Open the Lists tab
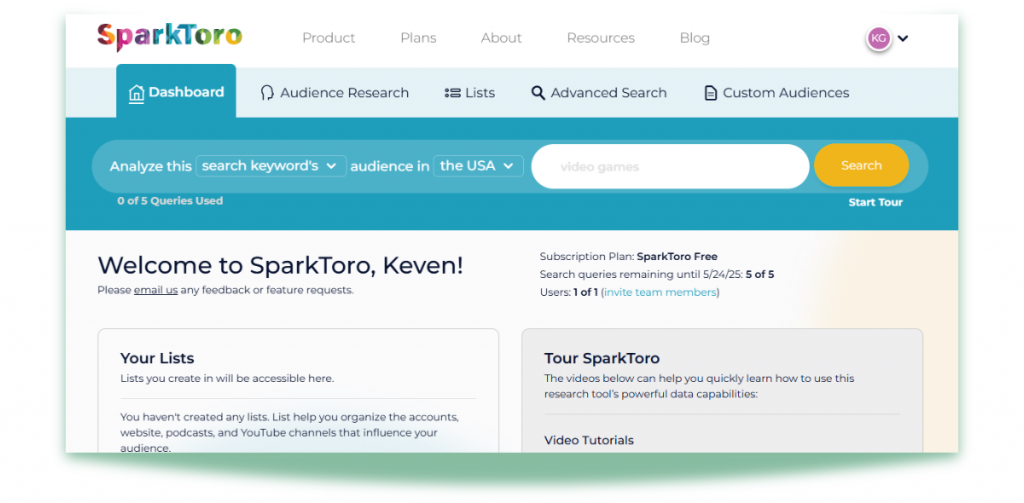Viewport: 1024px width, 503px height. pos(470,93)
